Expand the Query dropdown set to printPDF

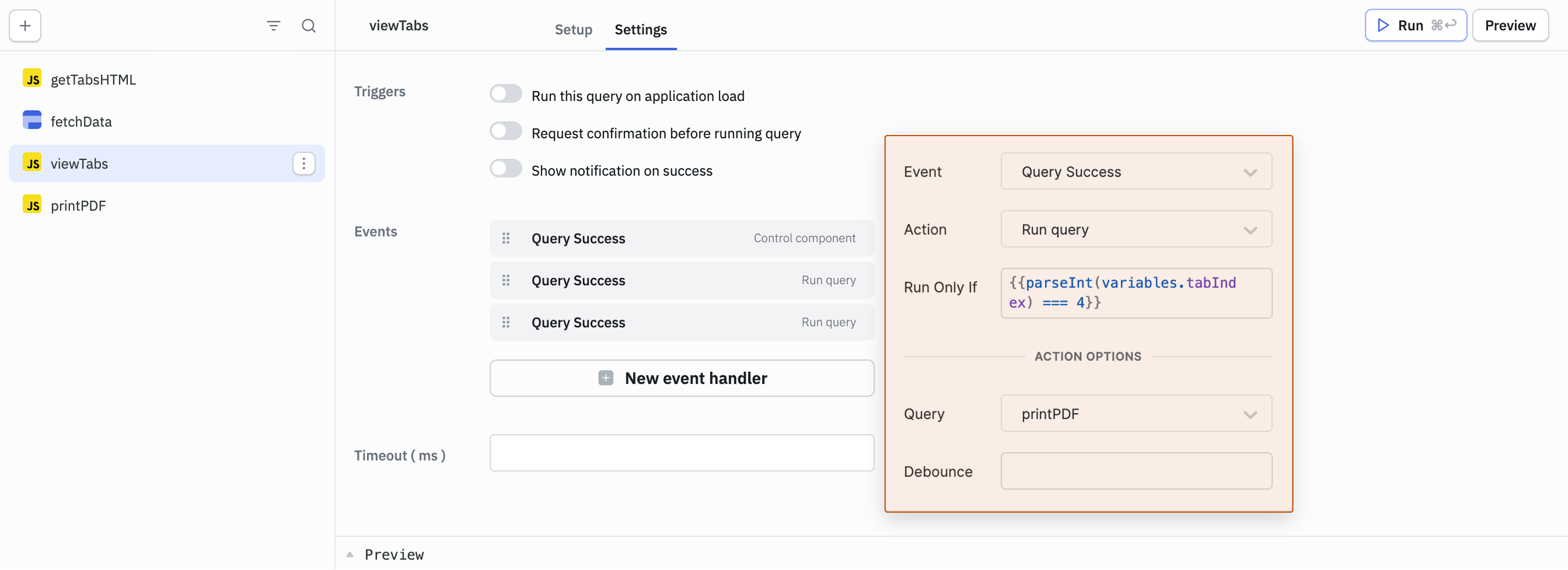click(1136, 414)
